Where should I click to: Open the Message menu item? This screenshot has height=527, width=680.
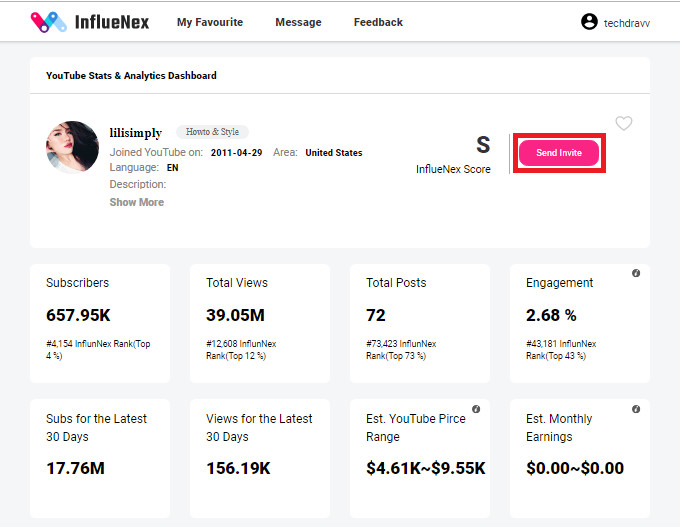(x=298, y=22)
